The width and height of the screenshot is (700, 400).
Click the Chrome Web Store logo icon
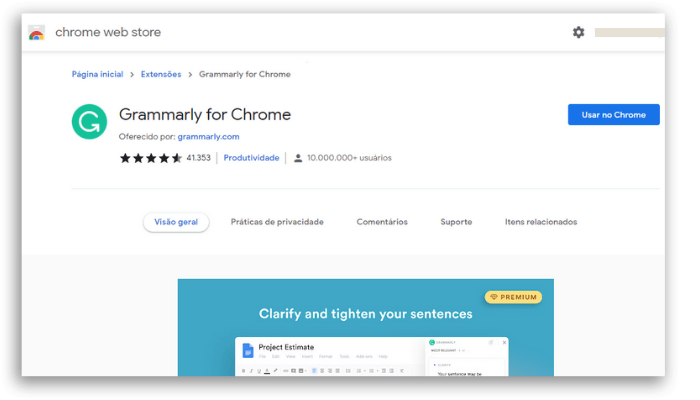pyautogui.click(x=37, y=33)
